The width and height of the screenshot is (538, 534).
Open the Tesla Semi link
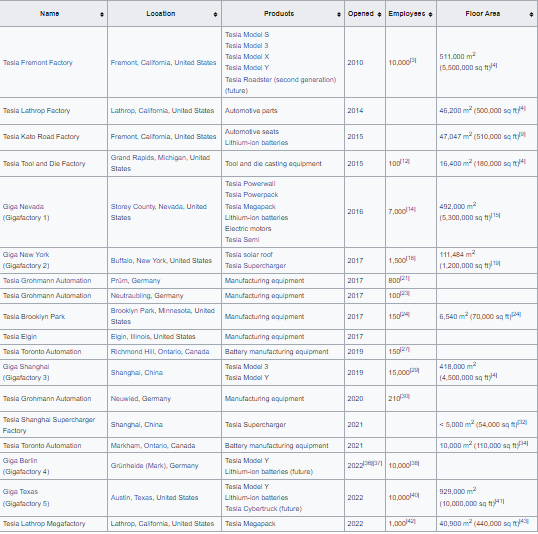click(242, 240)
